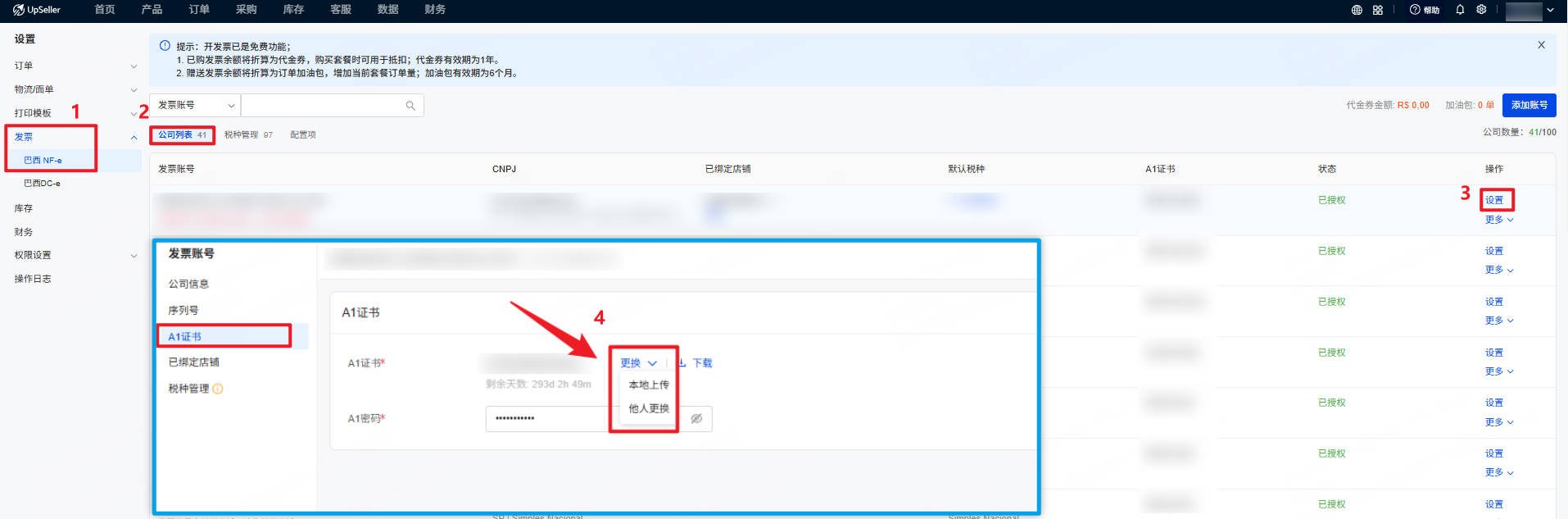
Task: Open the settings gear icon in top bar
Action: coord(1481,10)
